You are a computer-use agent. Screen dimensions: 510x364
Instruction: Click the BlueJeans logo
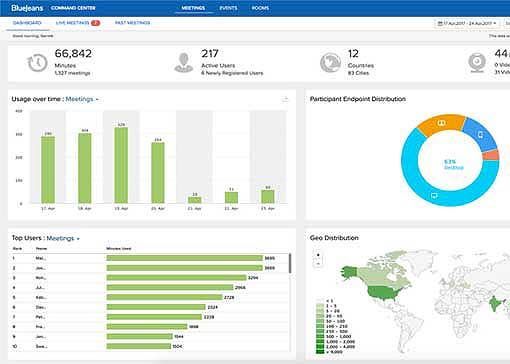pos(27,8)
